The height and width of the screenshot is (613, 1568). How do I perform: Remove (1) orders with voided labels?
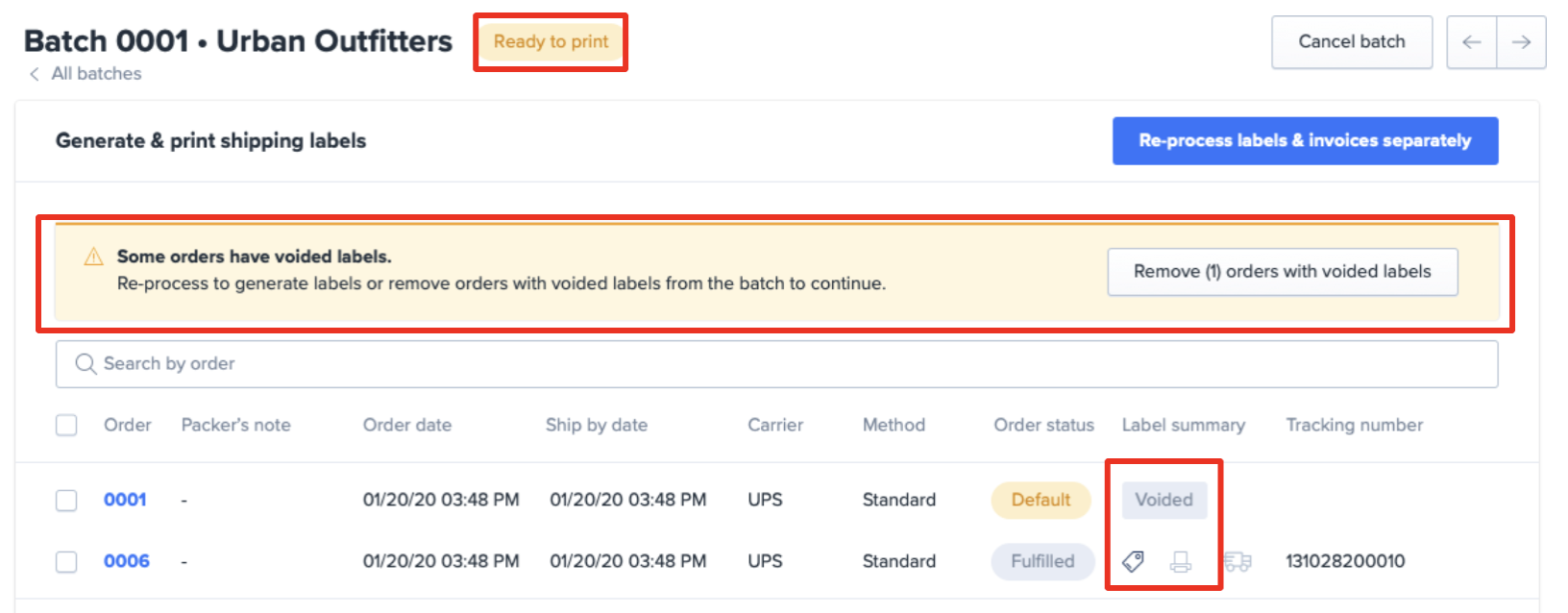1282,272
